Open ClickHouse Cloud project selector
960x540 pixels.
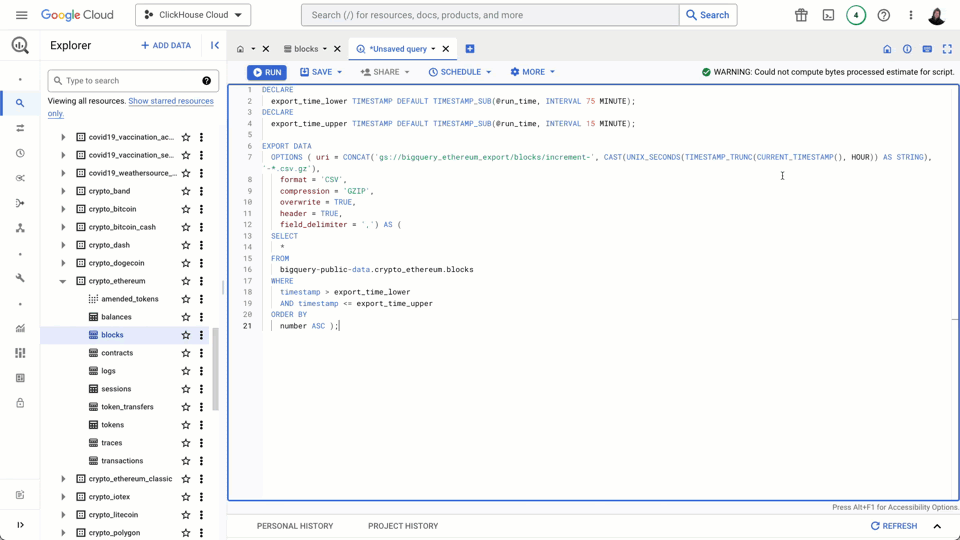(193, 15)
